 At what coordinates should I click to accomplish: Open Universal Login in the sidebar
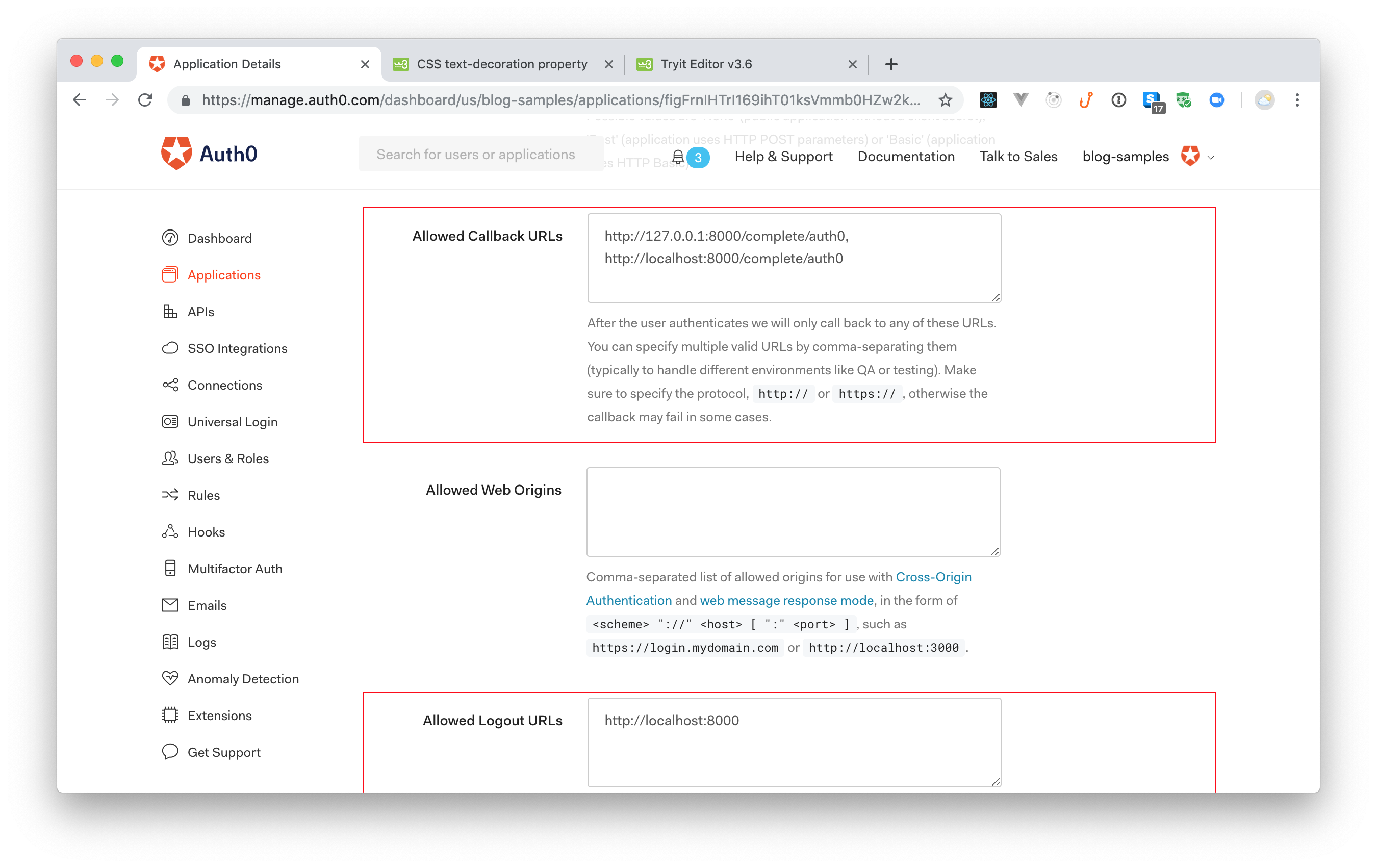(x=232, y=422)
